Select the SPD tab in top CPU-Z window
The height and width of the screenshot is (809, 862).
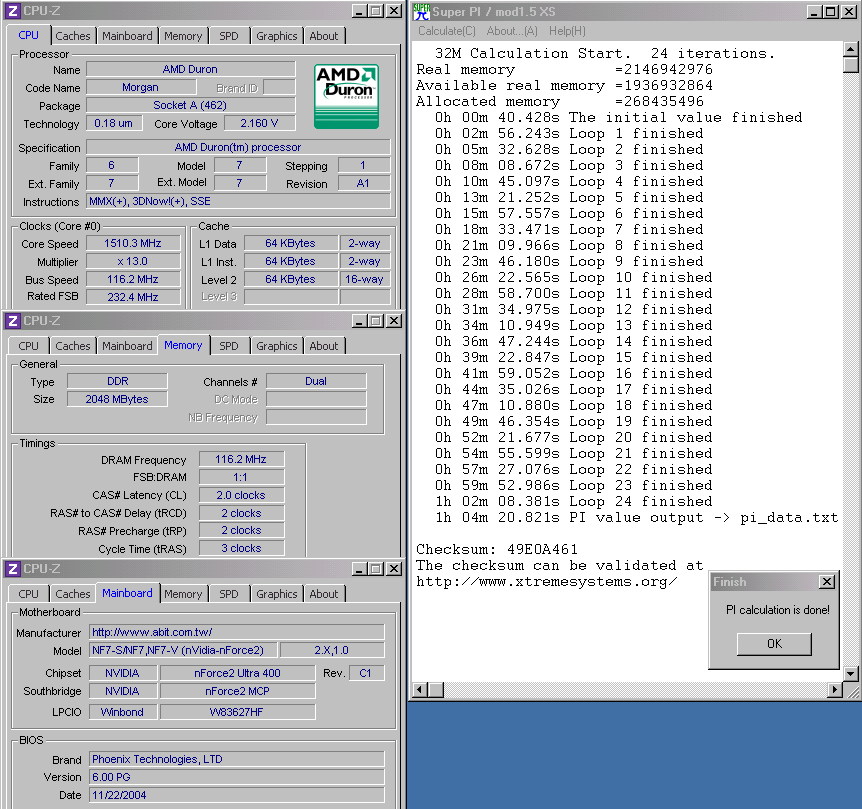(229, 36)
